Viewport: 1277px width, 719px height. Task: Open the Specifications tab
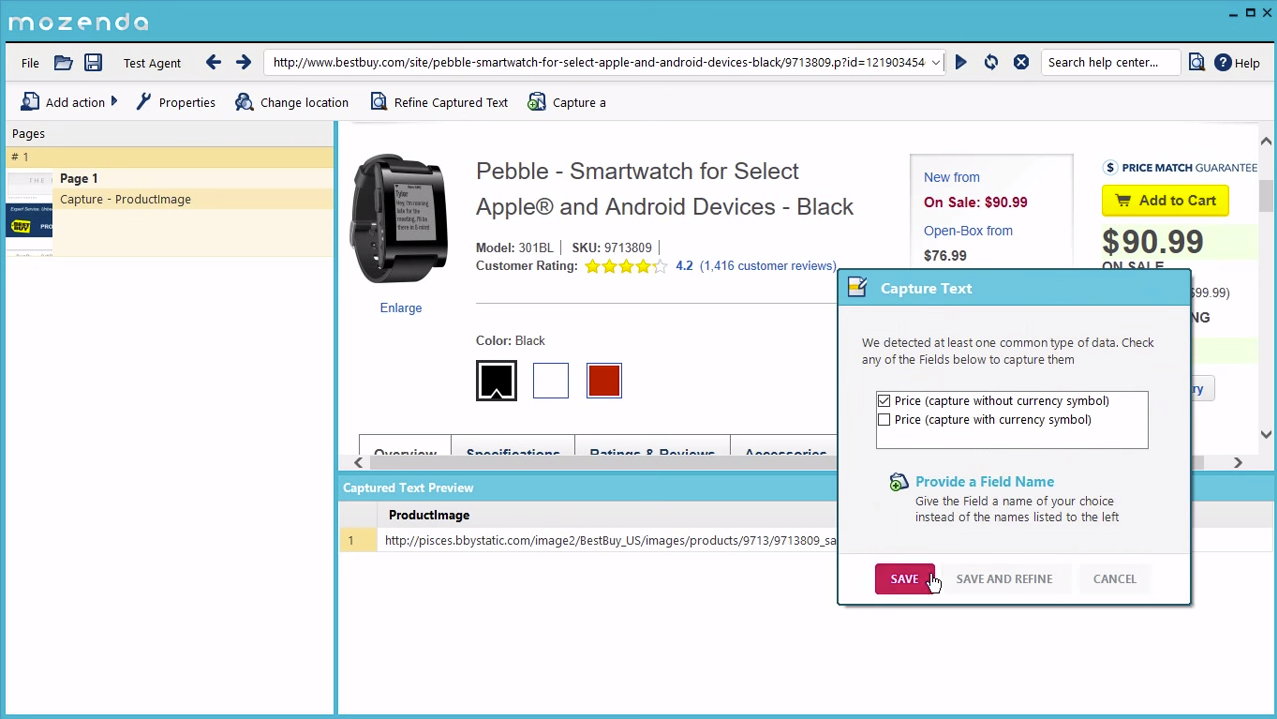click(513, 448)
